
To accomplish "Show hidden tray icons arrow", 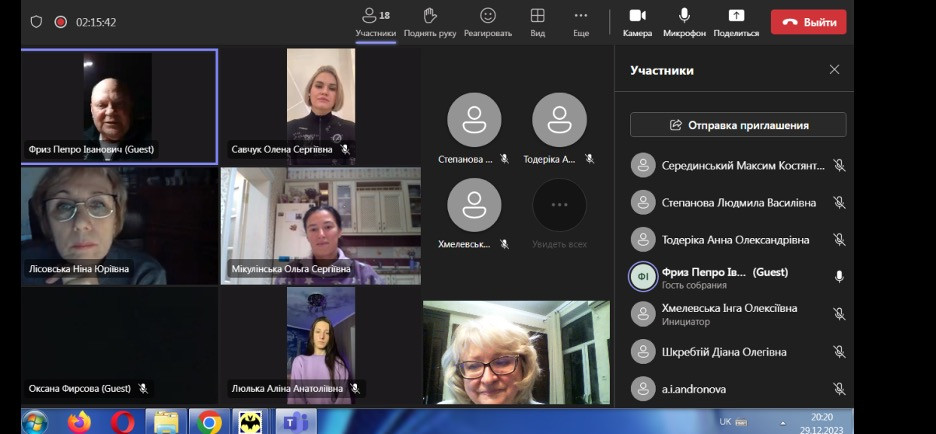I will click(783, 423).
